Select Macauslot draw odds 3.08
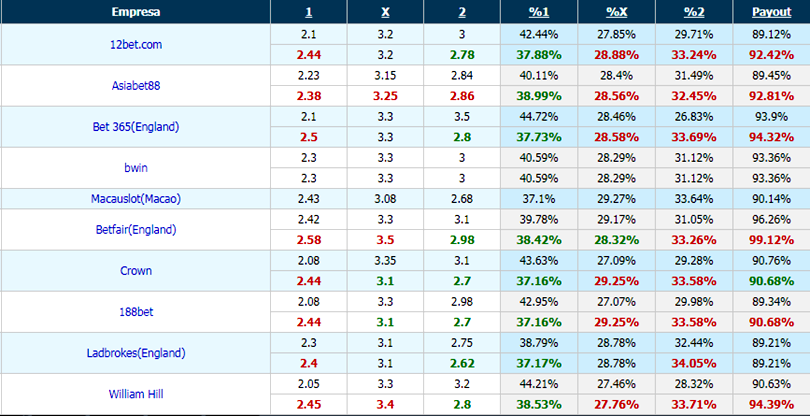Viewport: 810px width, 416px height. pyautogui.click(x=385, y=199)
